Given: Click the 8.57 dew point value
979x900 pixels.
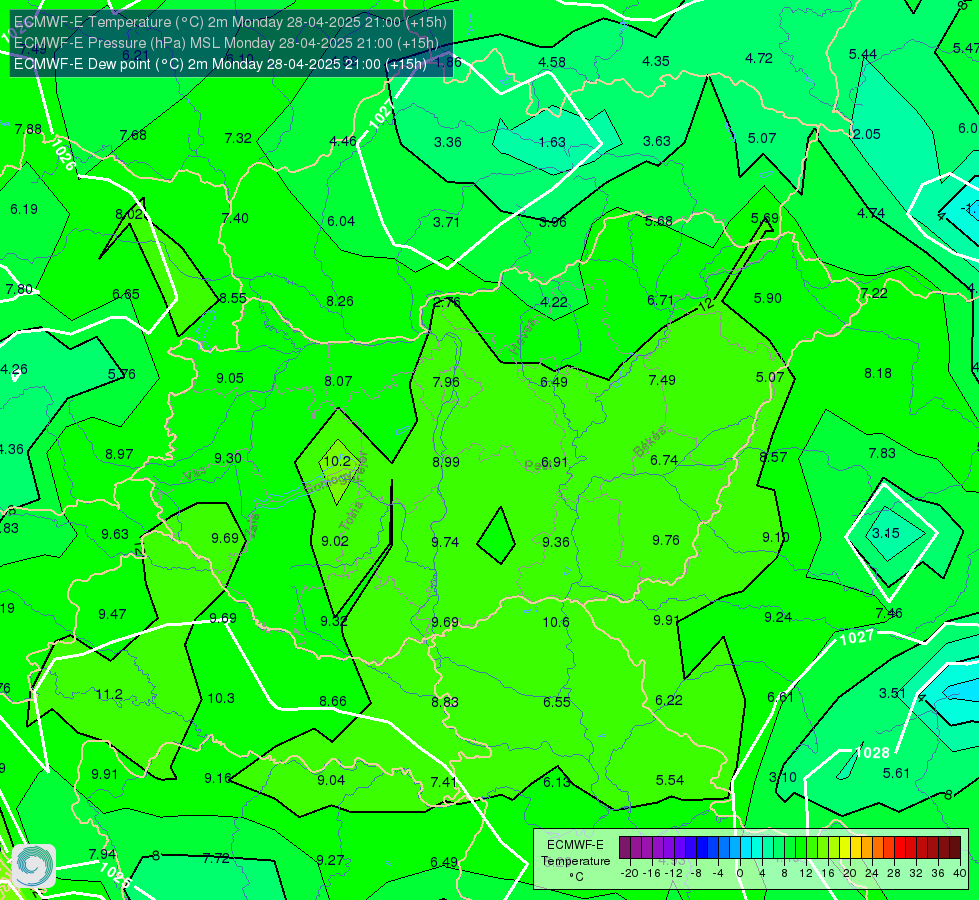Looking at the screenshot, I should coord(773,457).
